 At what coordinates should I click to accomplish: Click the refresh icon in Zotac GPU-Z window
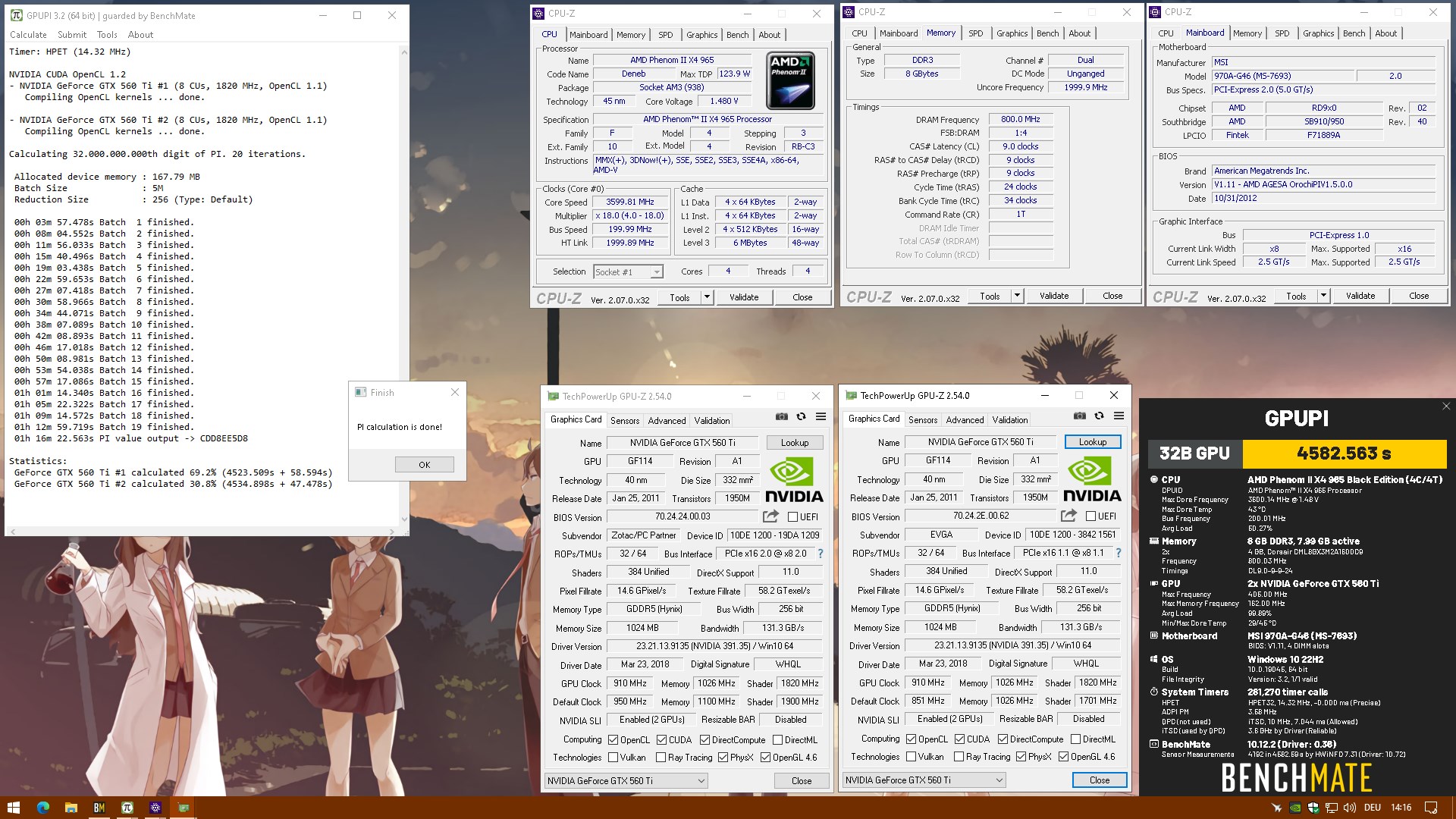click(801, 416)
